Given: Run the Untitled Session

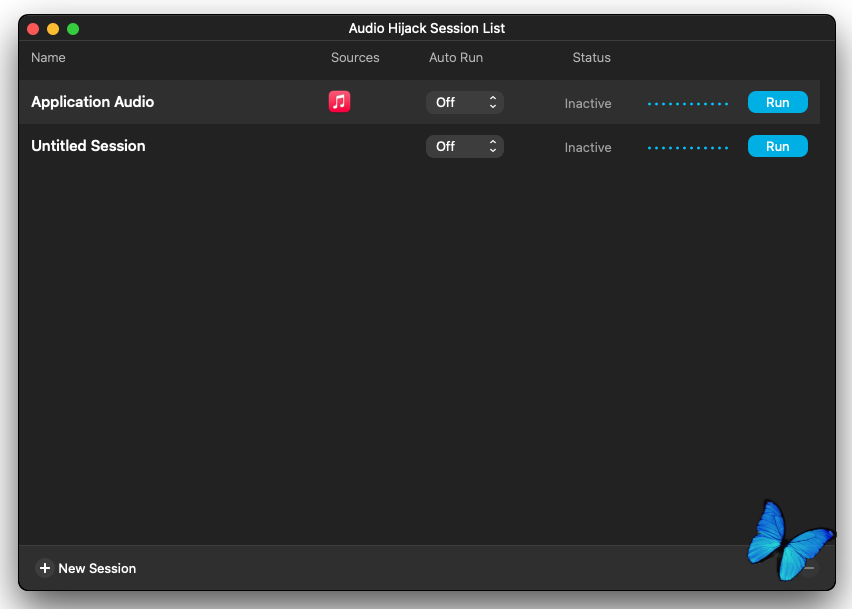Looking at the screenshot, I should tap(777, 146).
